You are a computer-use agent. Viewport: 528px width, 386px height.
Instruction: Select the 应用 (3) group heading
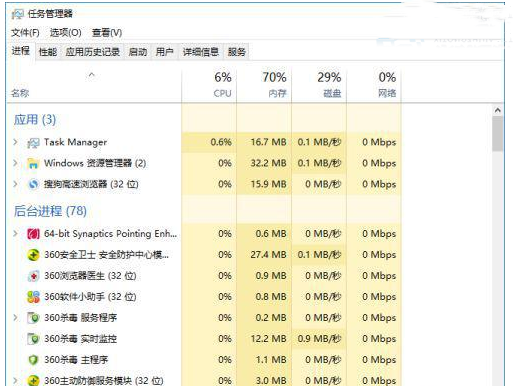(35, 120)
